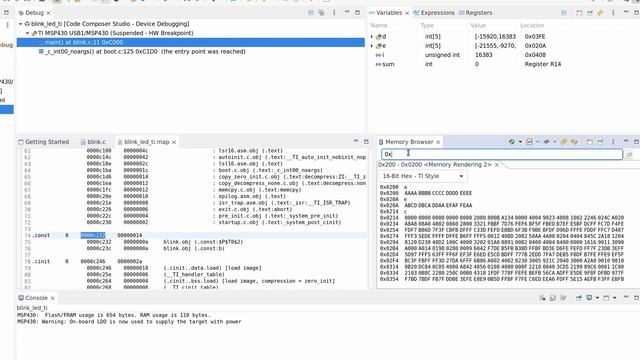Select the main() at blink.c:11 stack frame

tap(191, 42)
